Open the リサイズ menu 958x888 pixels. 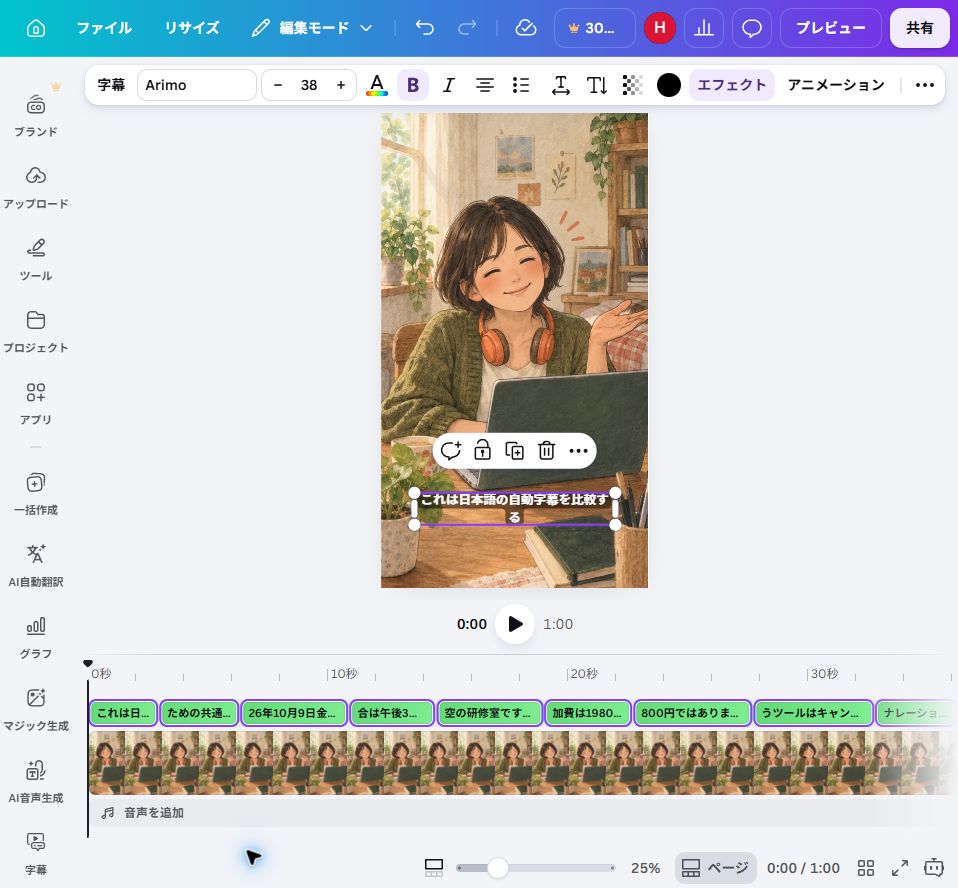tap(191, 28)
